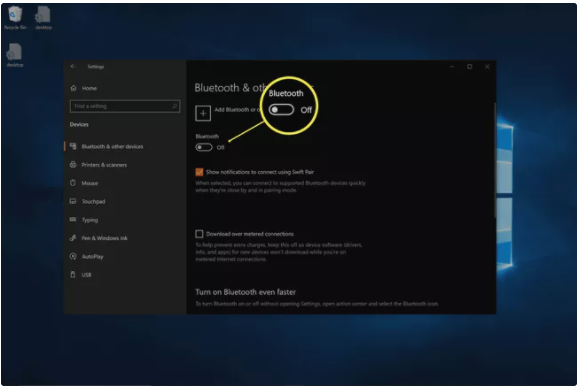This screenshot has height=392, width=580.
Task: Click the Touchpad sidebar icon
Action: click(x=73, y=201)
